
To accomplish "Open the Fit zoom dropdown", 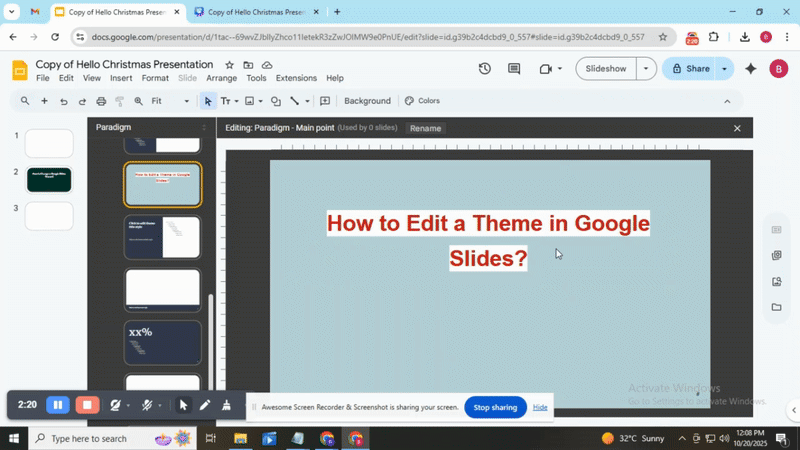I will (170, 101).
